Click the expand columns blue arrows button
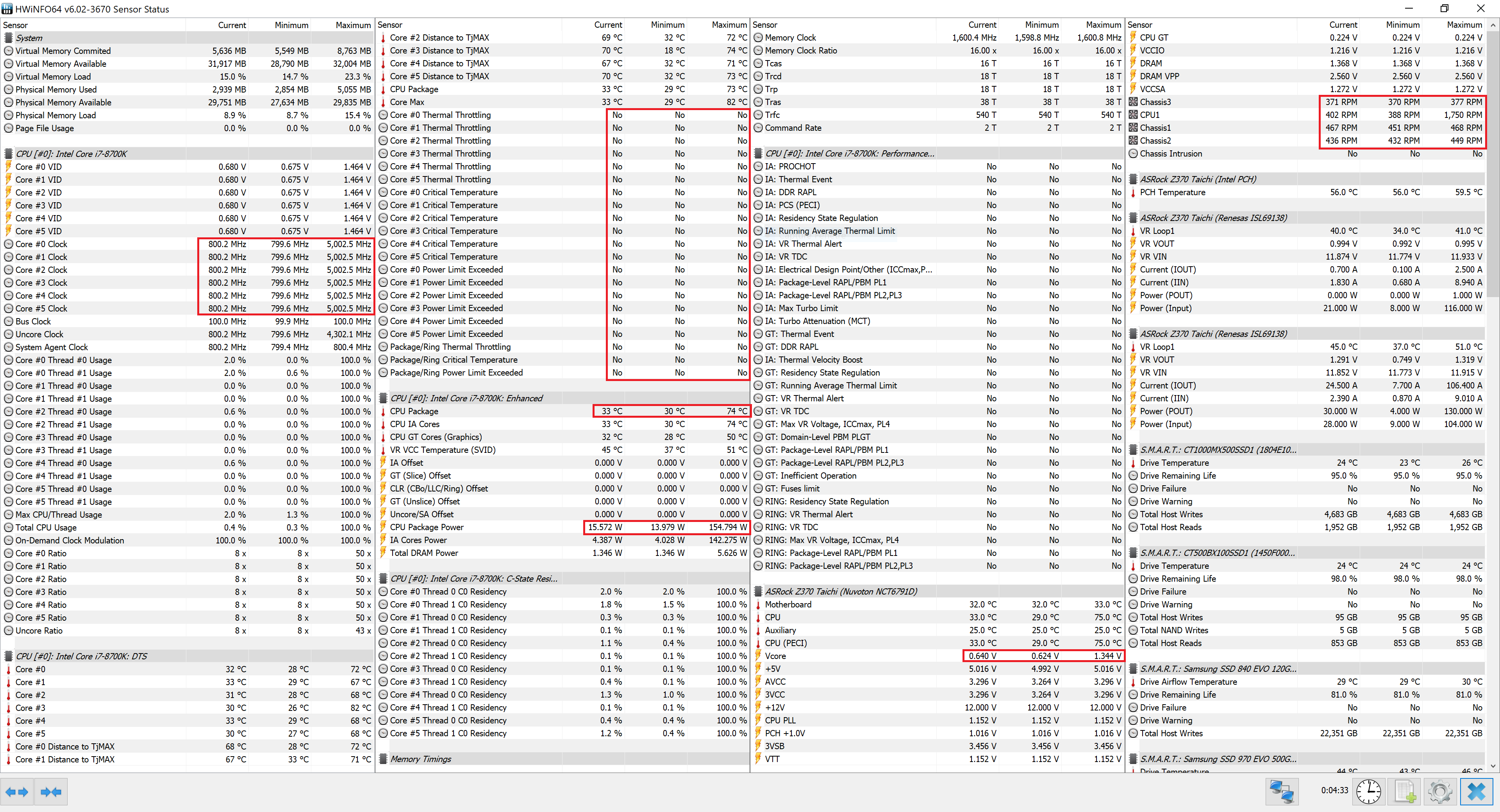Viewport: 1500px width, 812px height. (x=17, y=792)
